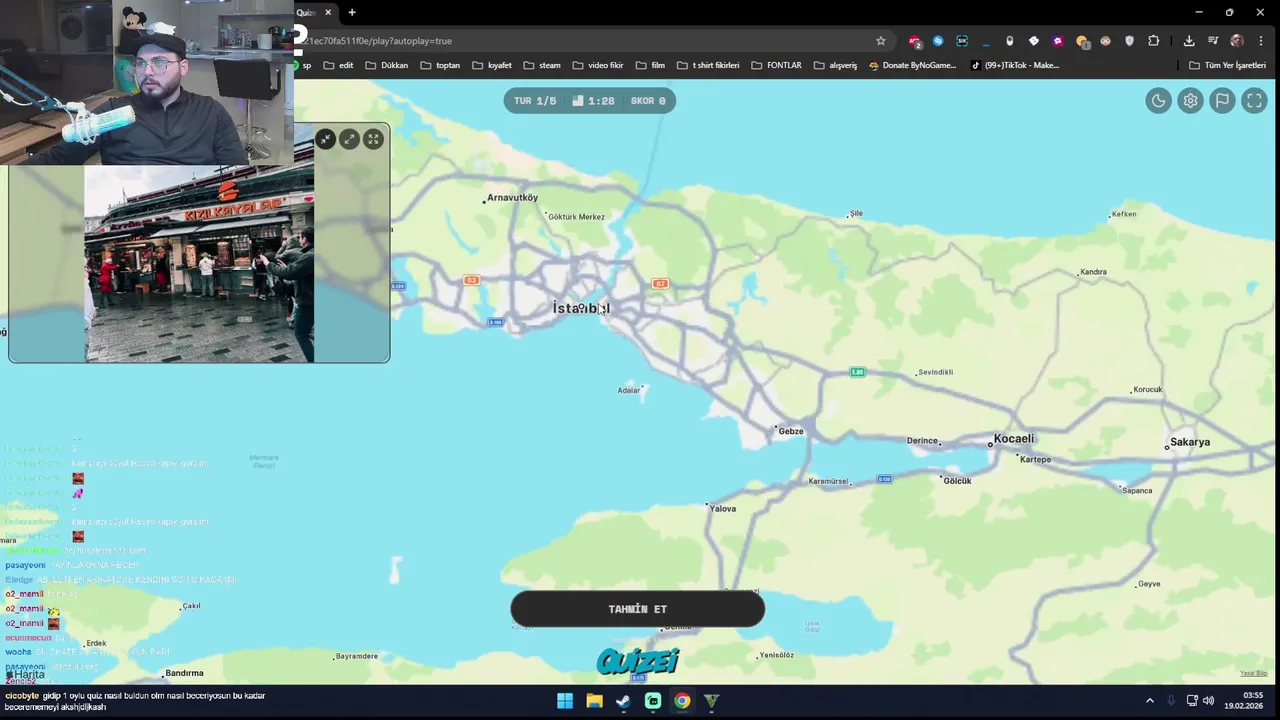Click the Sevindikli map label
The image size is (1280, 720).
tap(935, 372)
